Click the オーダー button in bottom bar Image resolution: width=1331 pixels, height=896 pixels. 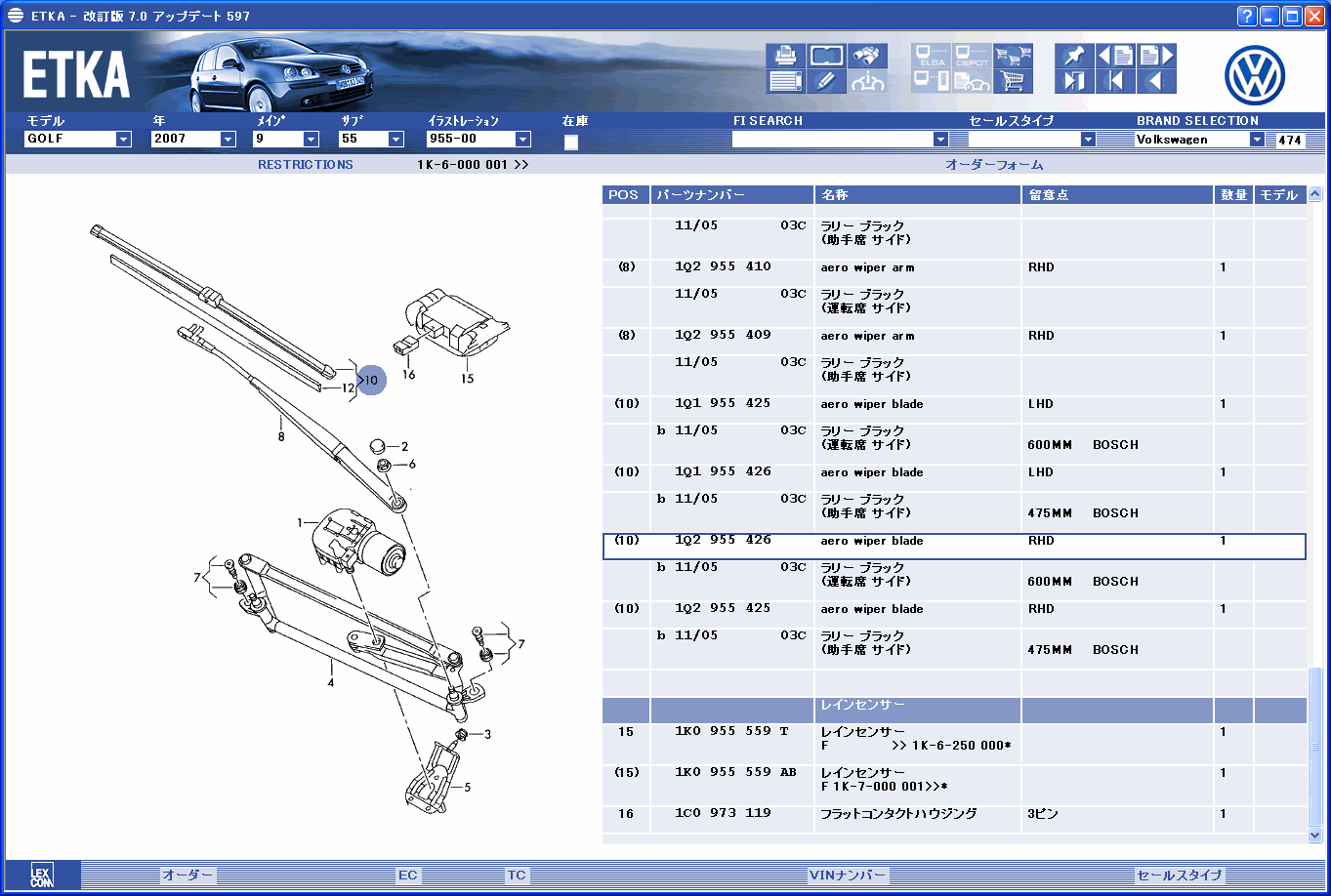(x=187, y=876)
